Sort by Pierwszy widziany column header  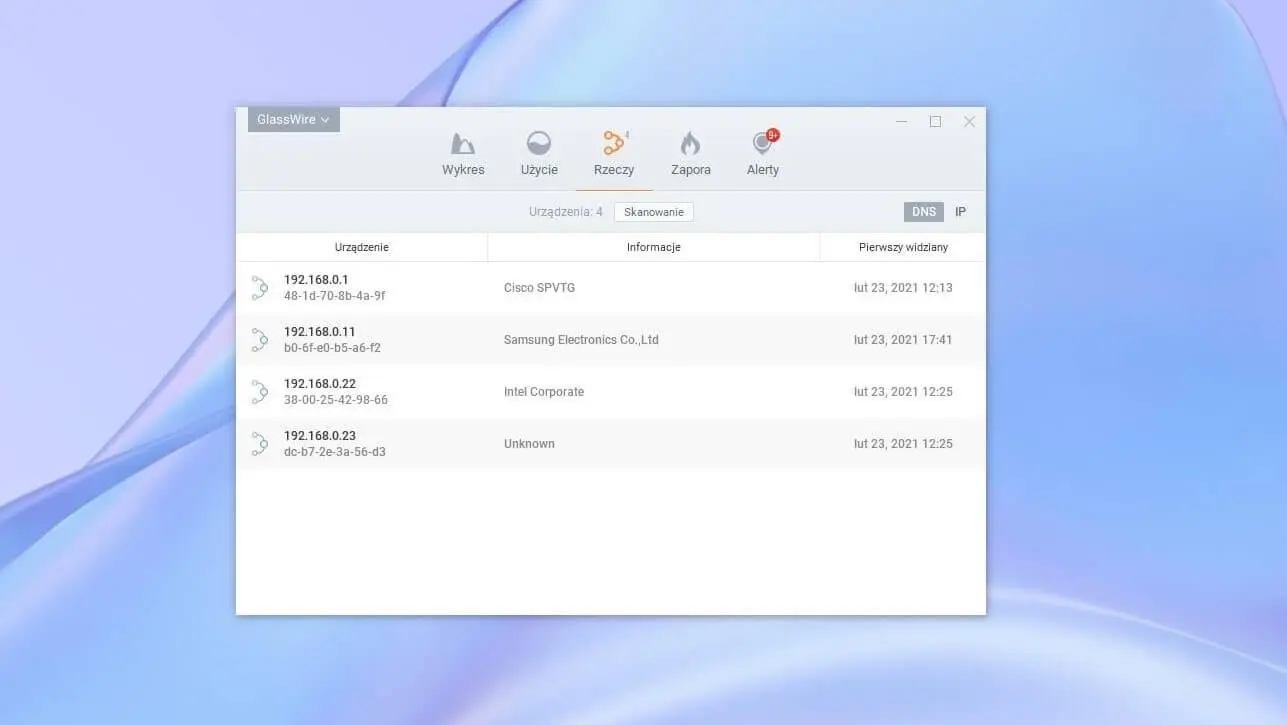click(903, 247)
